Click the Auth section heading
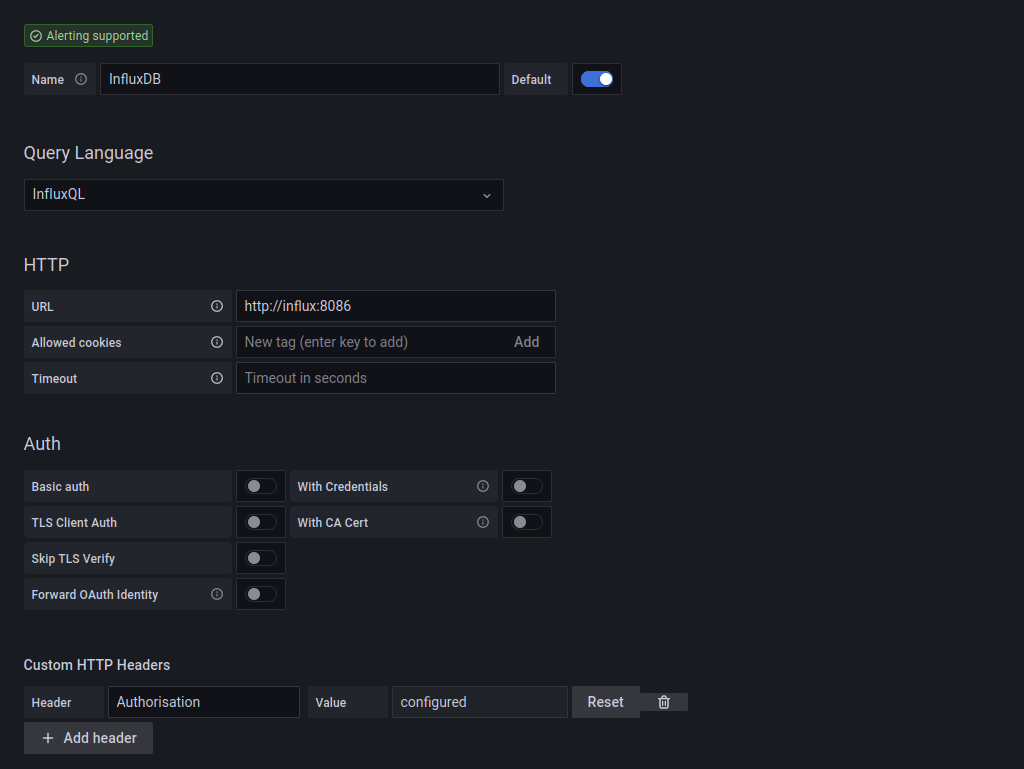The height and width of the screenshot is (769, 1024). pos(42,444)
